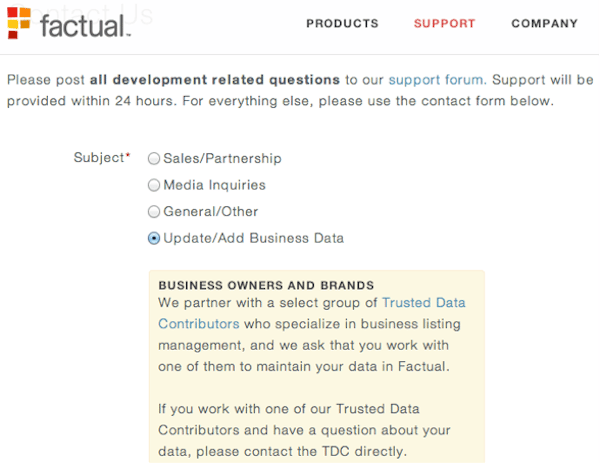Click the red required asterisk beside Subject

128,156
